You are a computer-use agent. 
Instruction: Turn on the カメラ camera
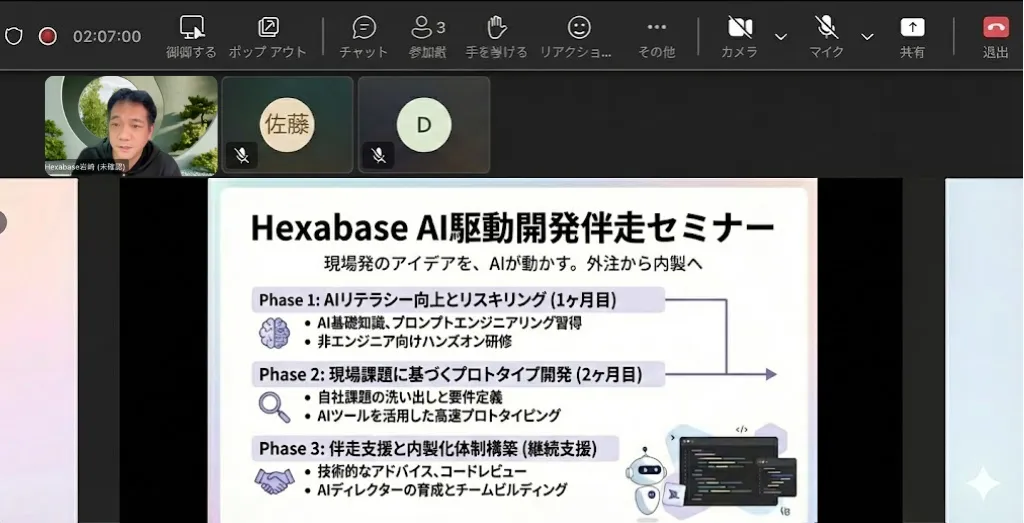coord(739,36)
